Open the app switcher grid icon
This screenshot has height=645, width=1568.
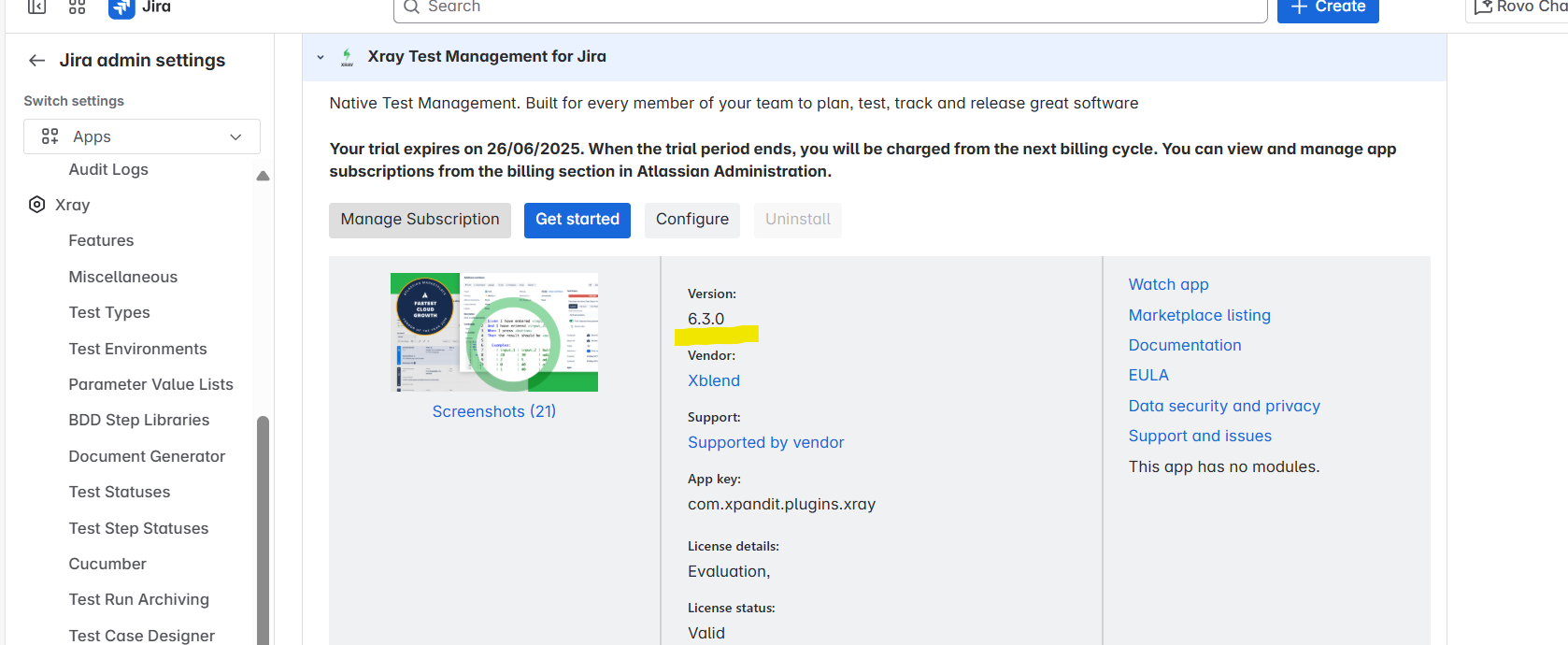78,7
